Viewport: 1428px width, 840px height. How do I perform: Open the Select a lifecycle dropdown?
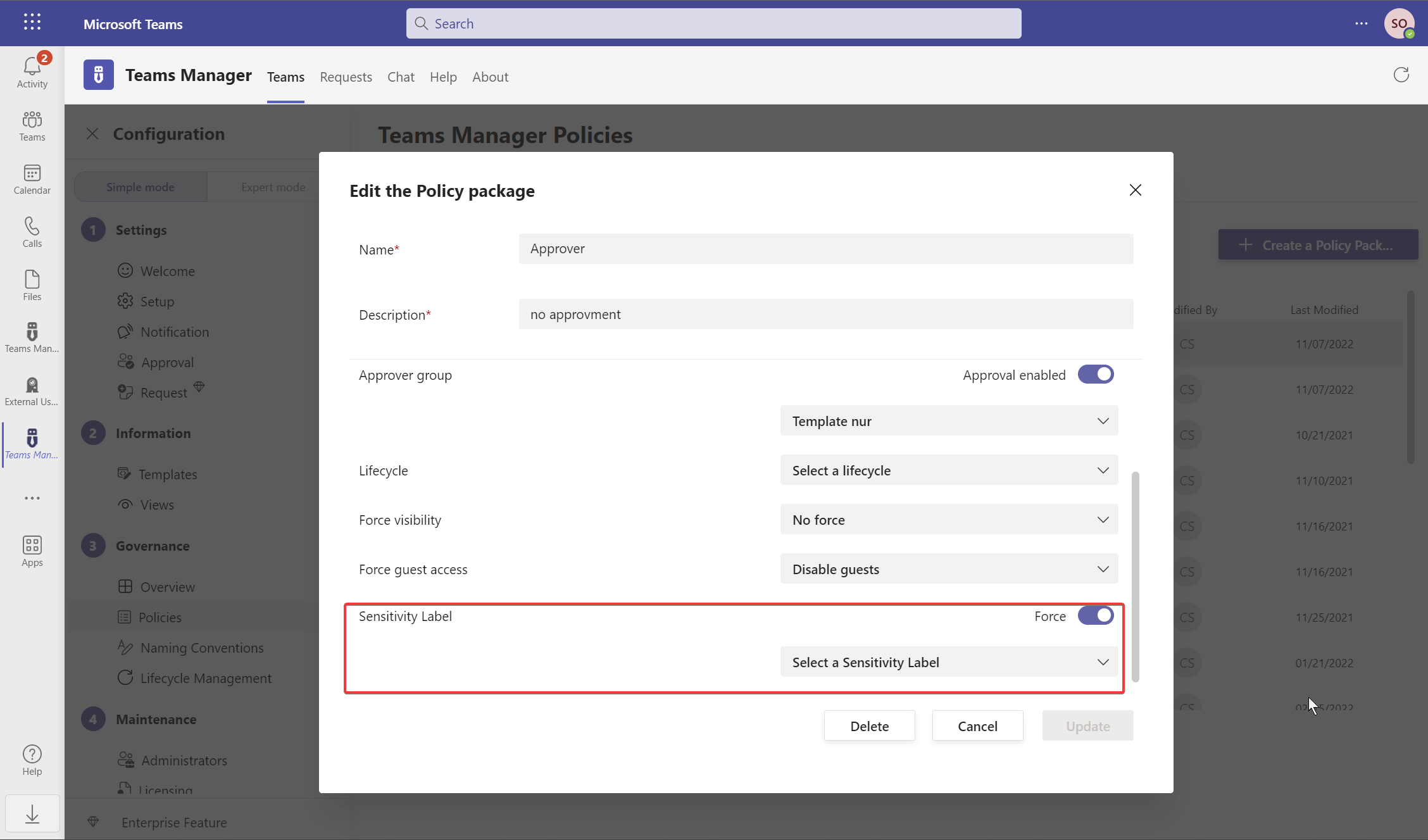949,470
